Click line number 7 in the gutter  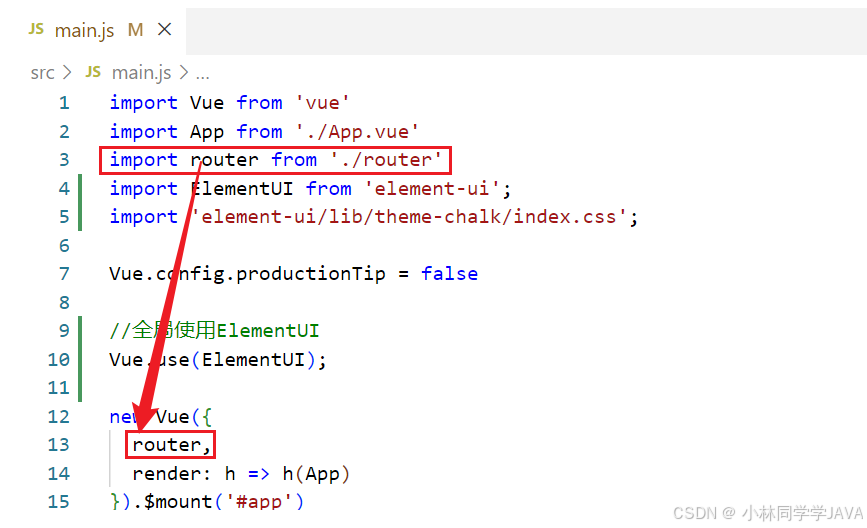pos(64,274)
